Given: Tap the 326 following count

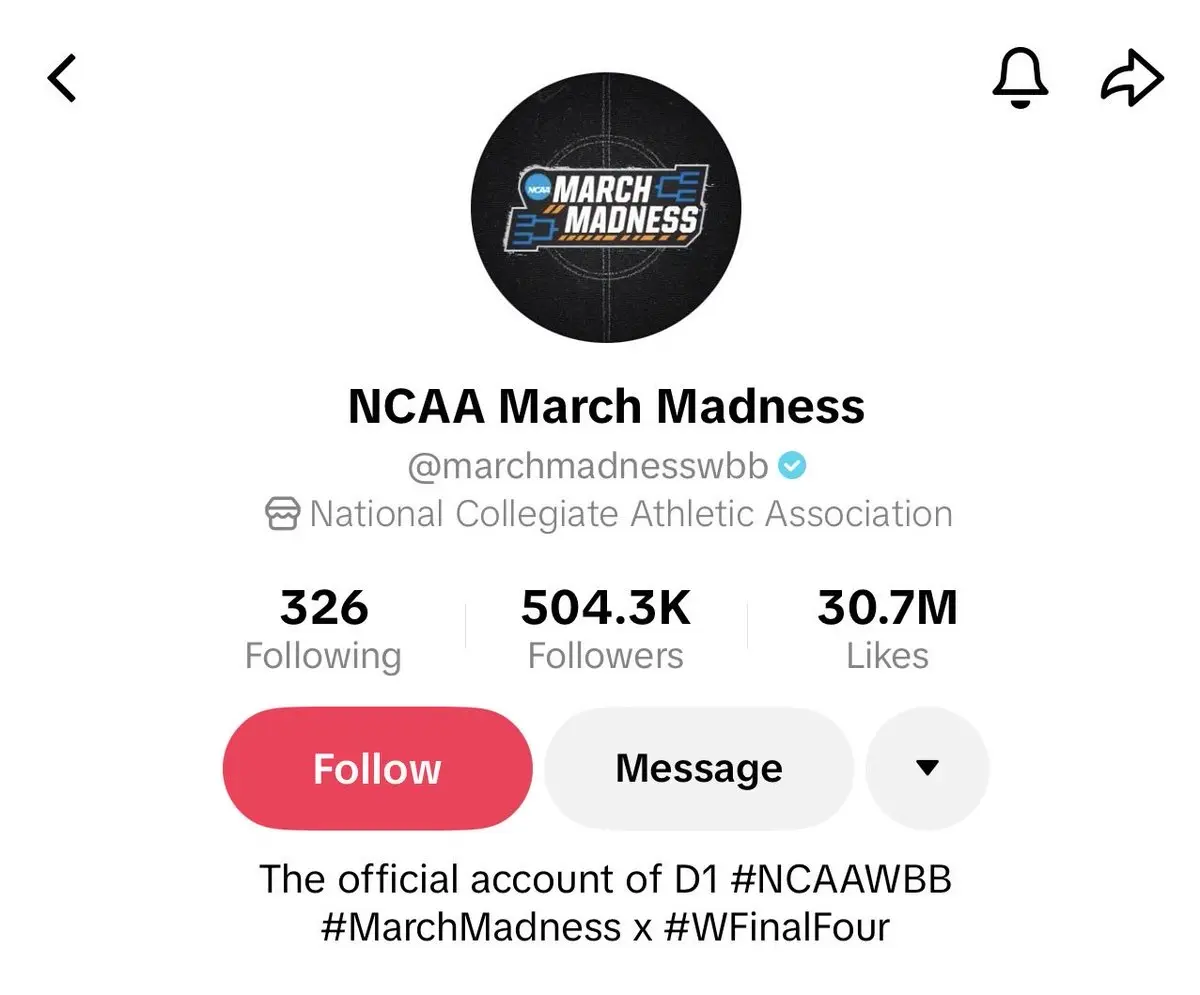Looking at the screenshot, I should (x=323, y=608).
